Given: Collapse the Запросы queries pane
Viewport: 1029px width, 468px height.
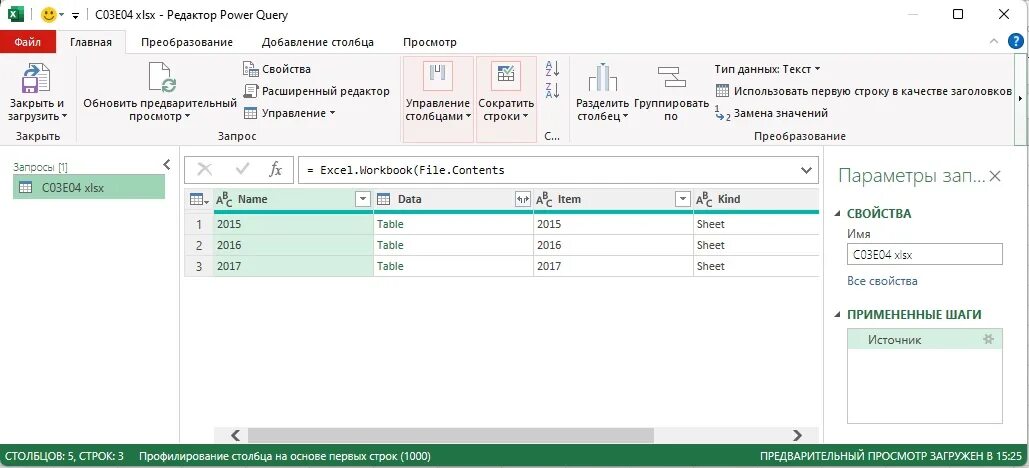Looking at the screenshot, I should (167, 165).
